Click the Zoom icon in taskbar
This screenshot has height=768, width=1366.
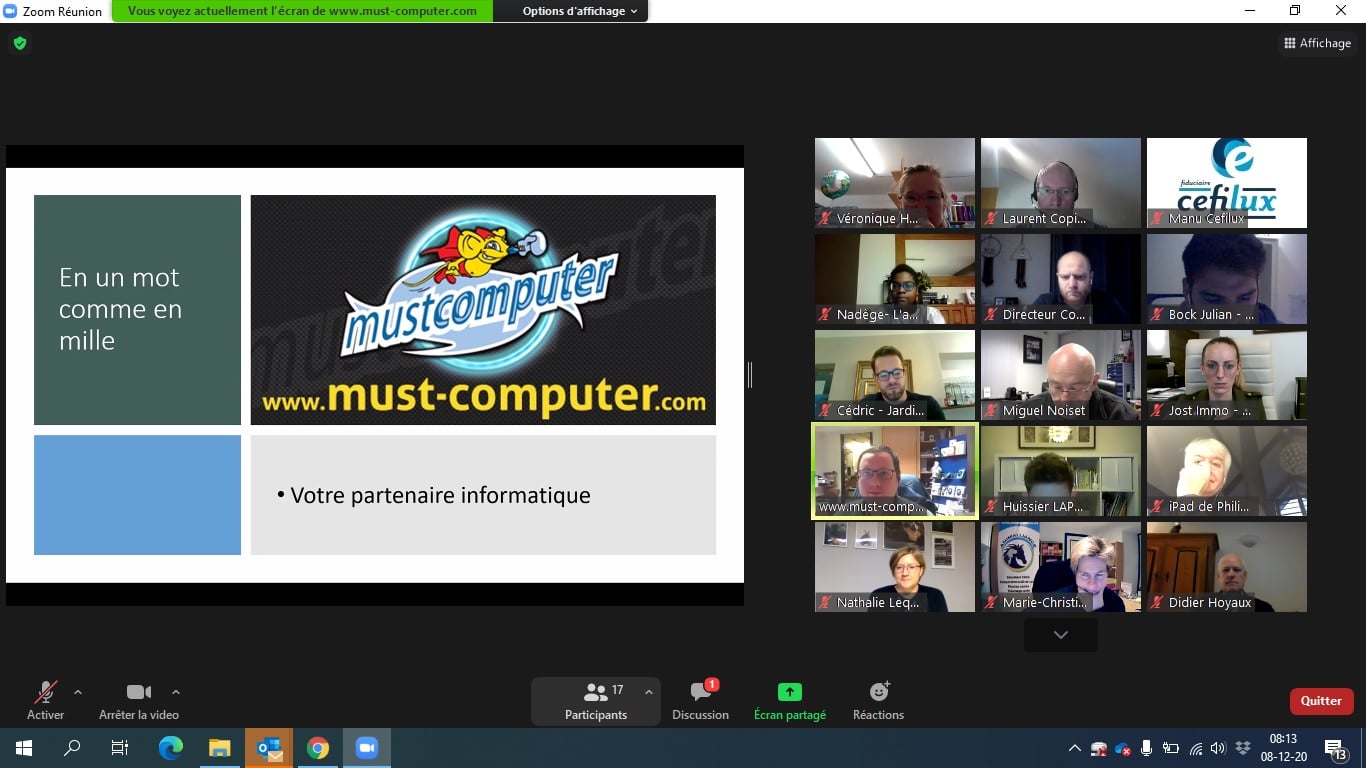[367, 748]
